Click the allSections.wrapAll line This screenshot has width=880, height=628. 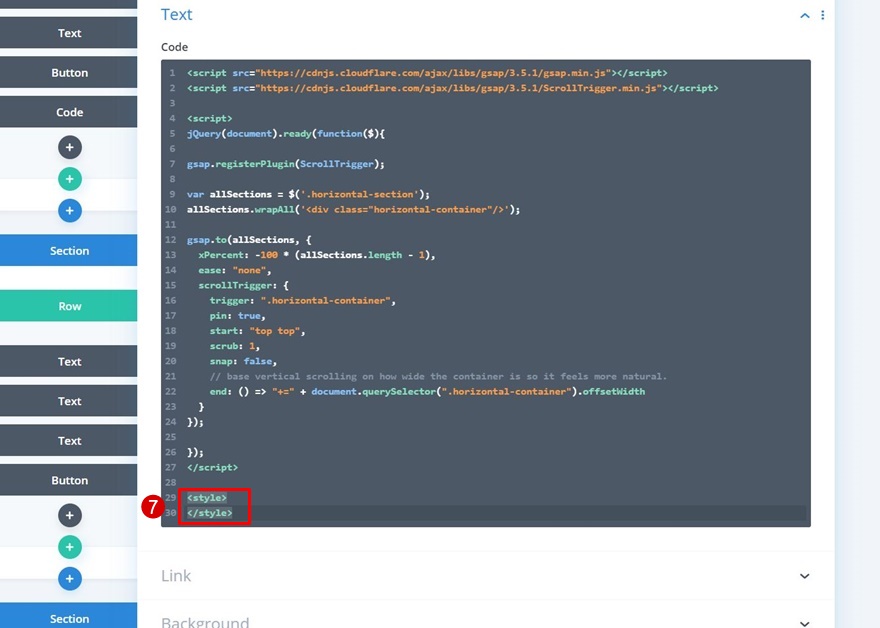(x=354, y=209)
